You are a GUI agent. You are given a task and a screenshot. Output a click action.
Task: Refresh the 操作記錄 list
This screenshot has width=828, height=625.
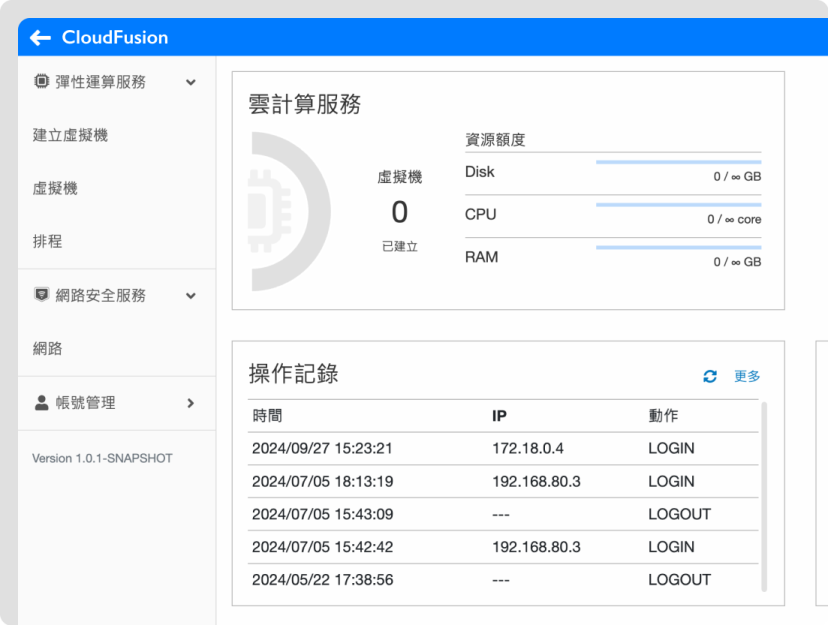710,377
